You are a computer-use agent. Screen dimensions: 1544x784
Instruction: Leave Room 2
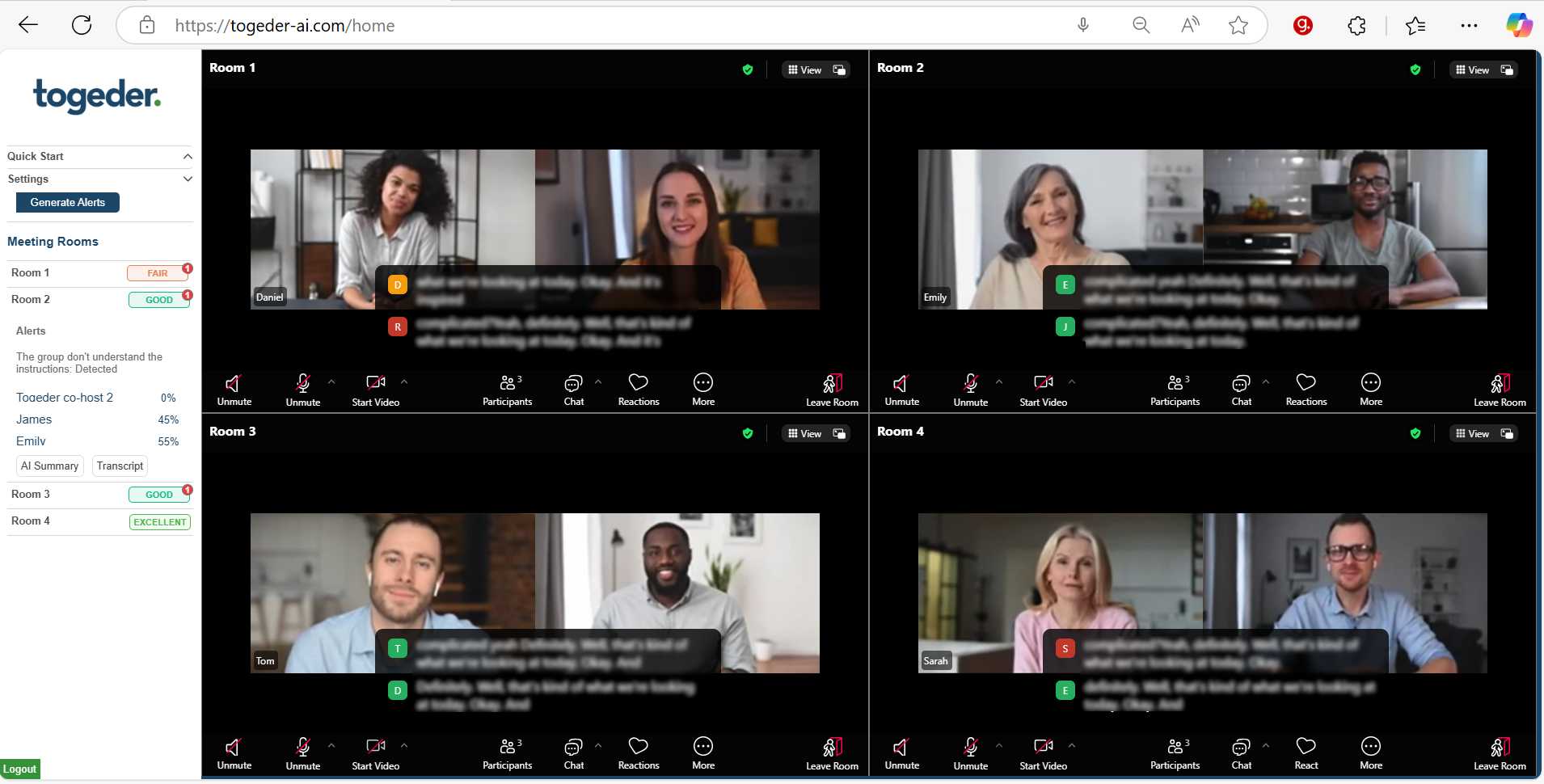[1500, 390]
